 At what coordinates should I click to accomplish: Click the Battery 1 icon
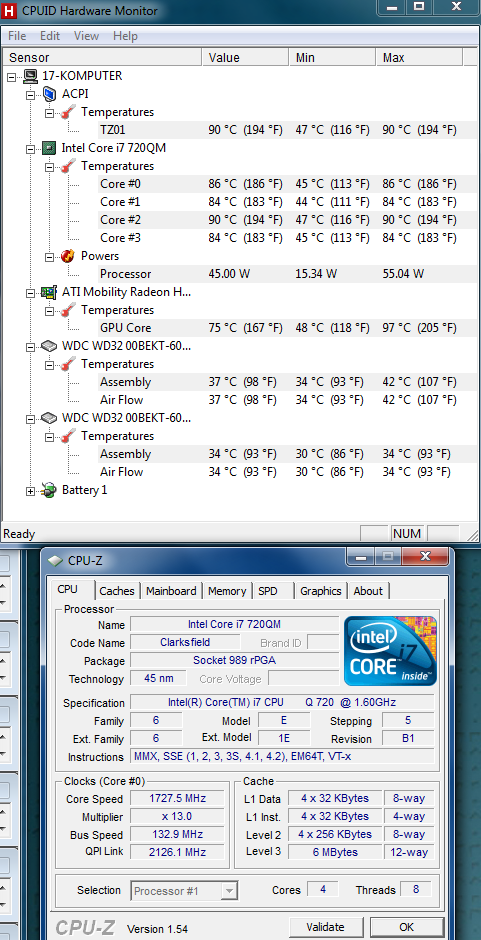pyautogui.click(x=49, y=490)
